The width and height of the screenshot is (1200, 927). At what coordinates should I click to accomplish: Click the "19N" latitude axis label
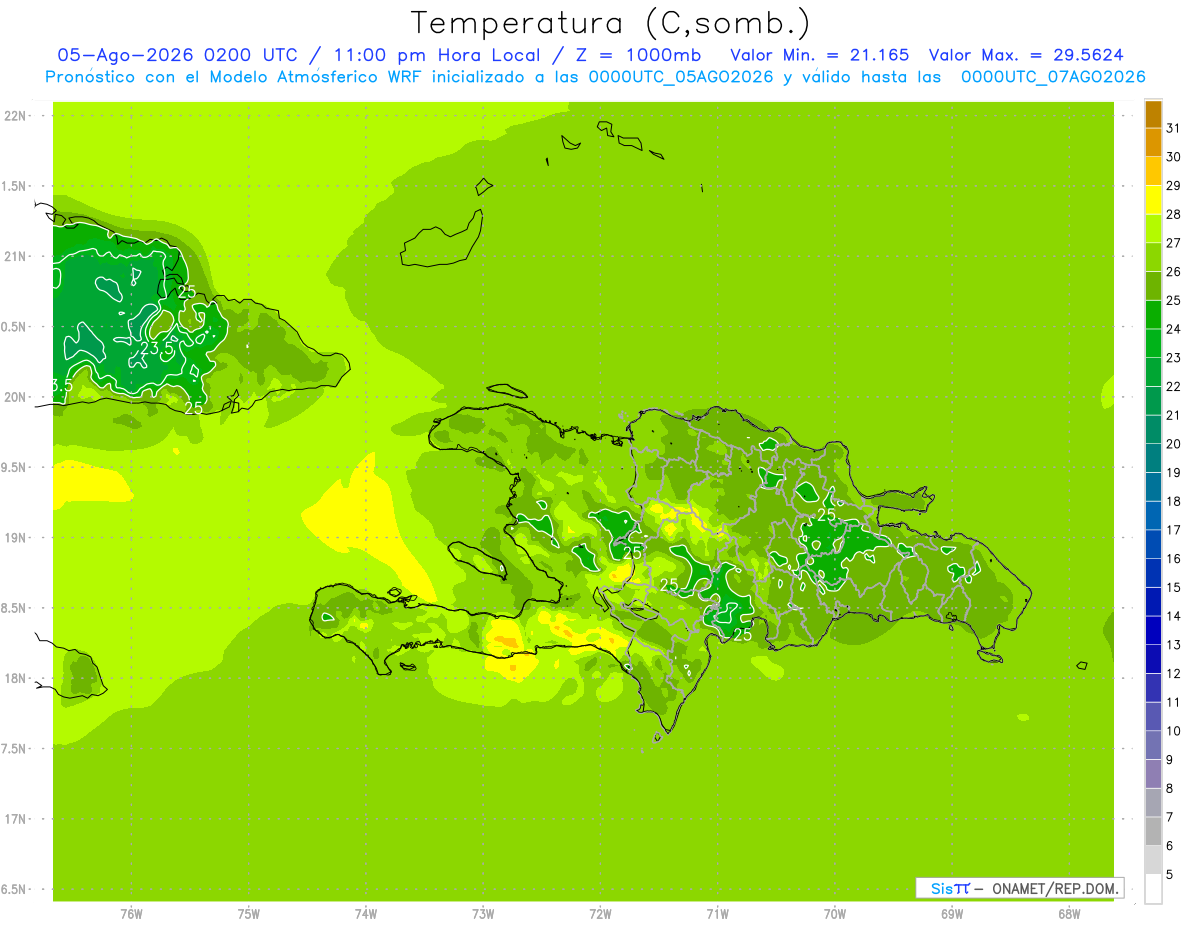coord(15,538)
